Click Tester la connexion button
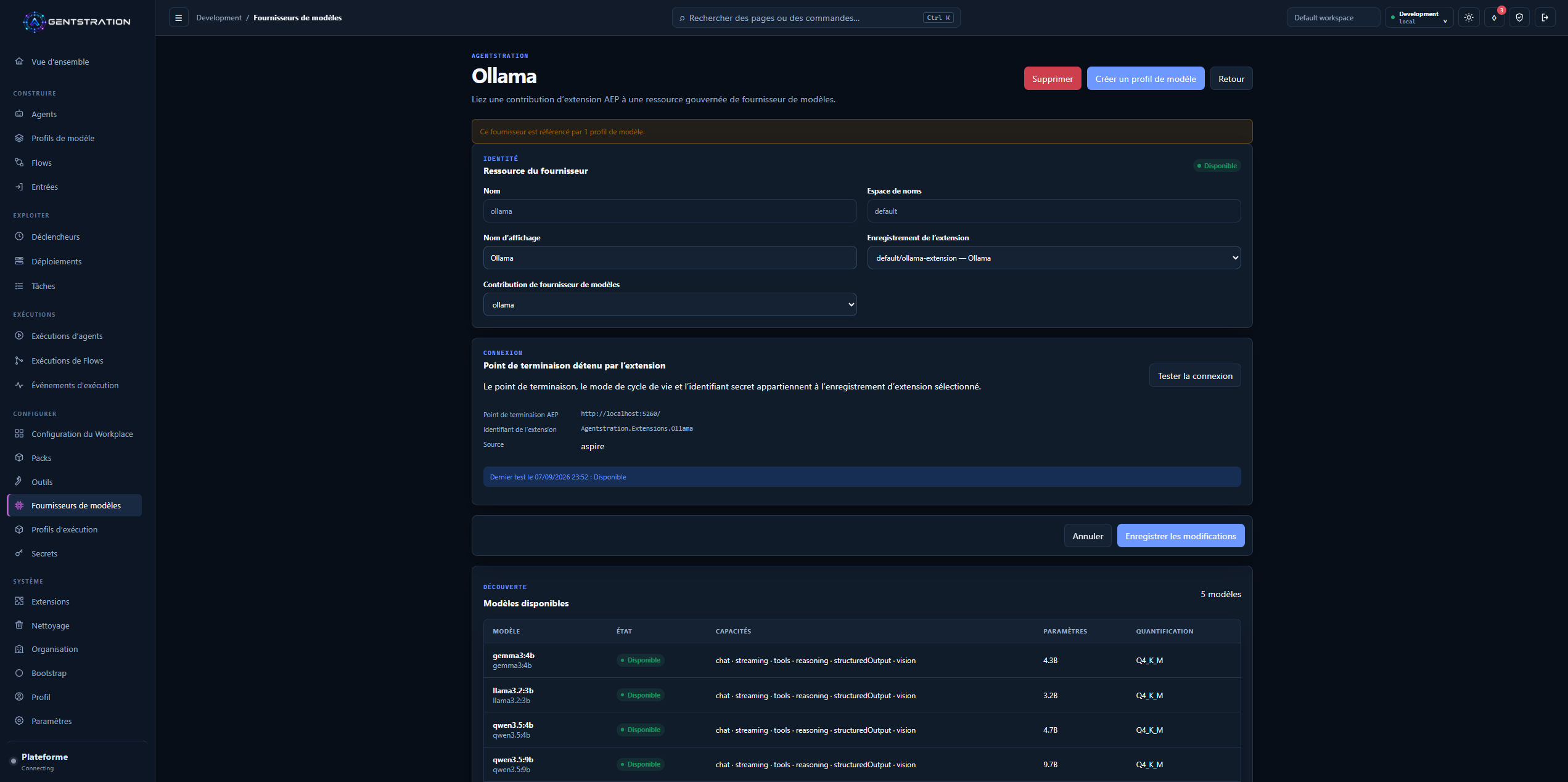This screenshot has width=1568, height=782. tap(1195, 376)
